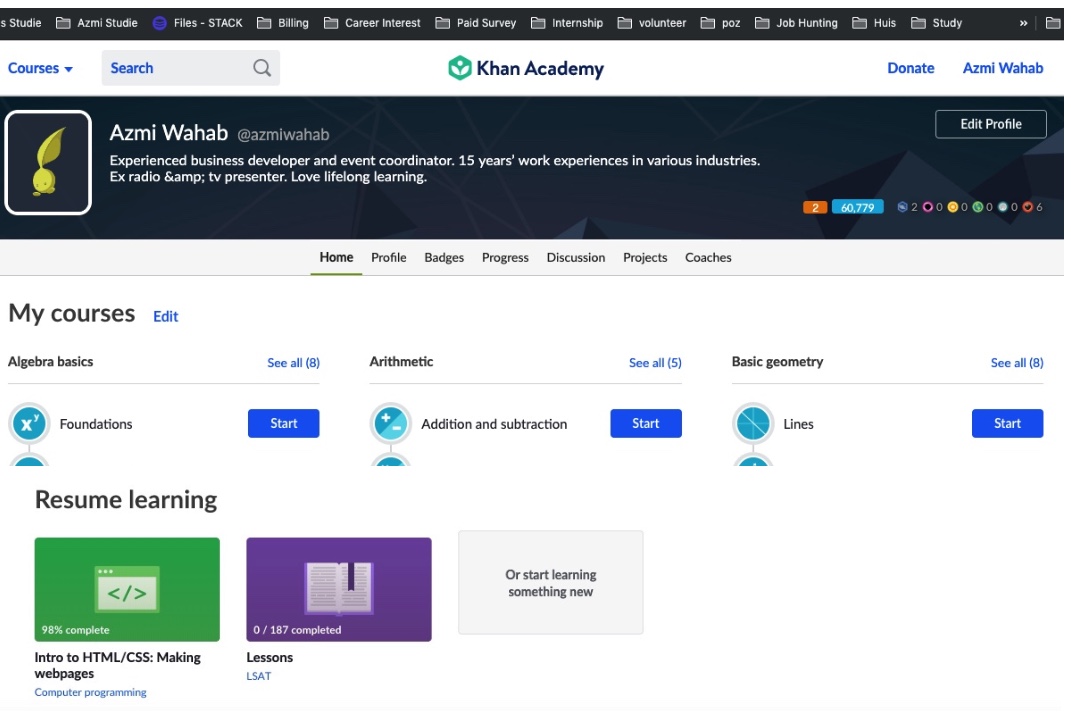The height and width of the screenshot is (713, 1071).
Task: Click the Arithmetic course heading
Action: point(401,362)
